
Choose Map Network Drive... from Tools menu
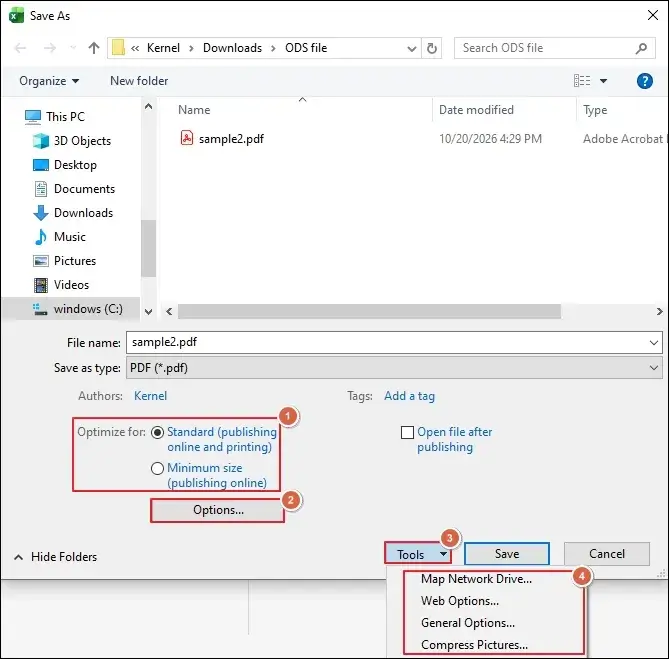coord(476,579)
